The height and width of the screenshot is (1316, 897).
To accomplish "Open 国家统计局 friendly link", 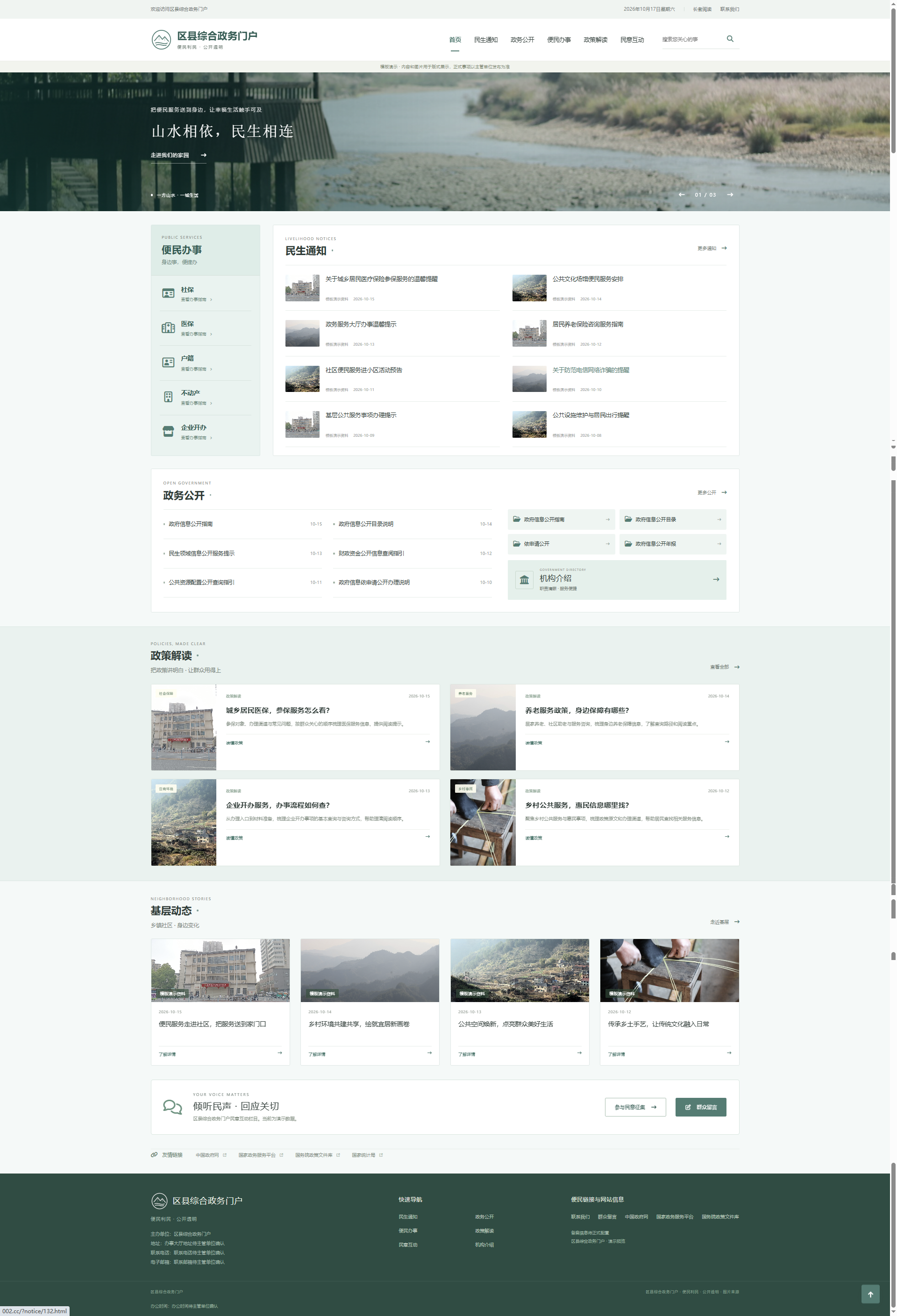I will pyautogui.click(x=363, y=1155).
